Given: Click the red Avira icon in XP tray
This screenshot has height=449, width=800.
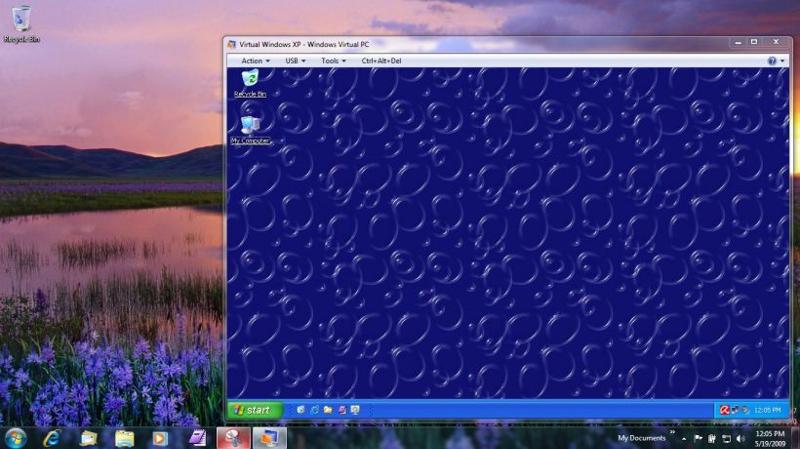Looking at the screenshot, I should pyautogui.click(x=724, y=410).
